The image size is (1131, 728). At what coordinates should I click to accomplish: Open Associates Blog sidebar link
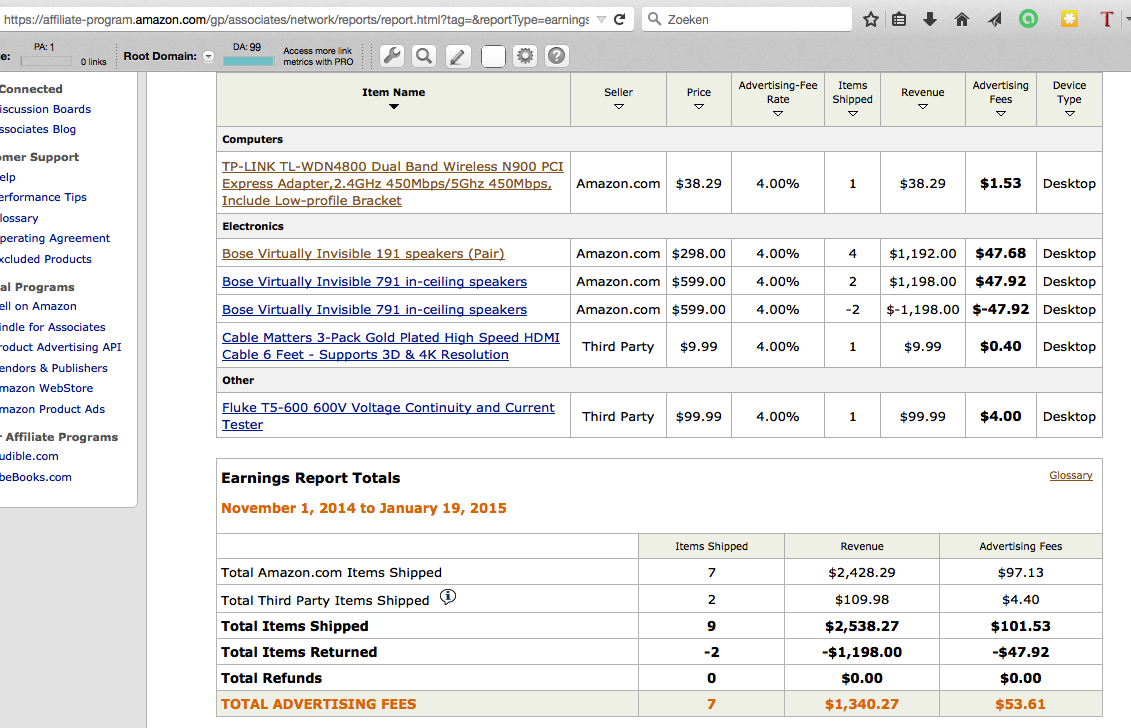click(x=38, y=129)
